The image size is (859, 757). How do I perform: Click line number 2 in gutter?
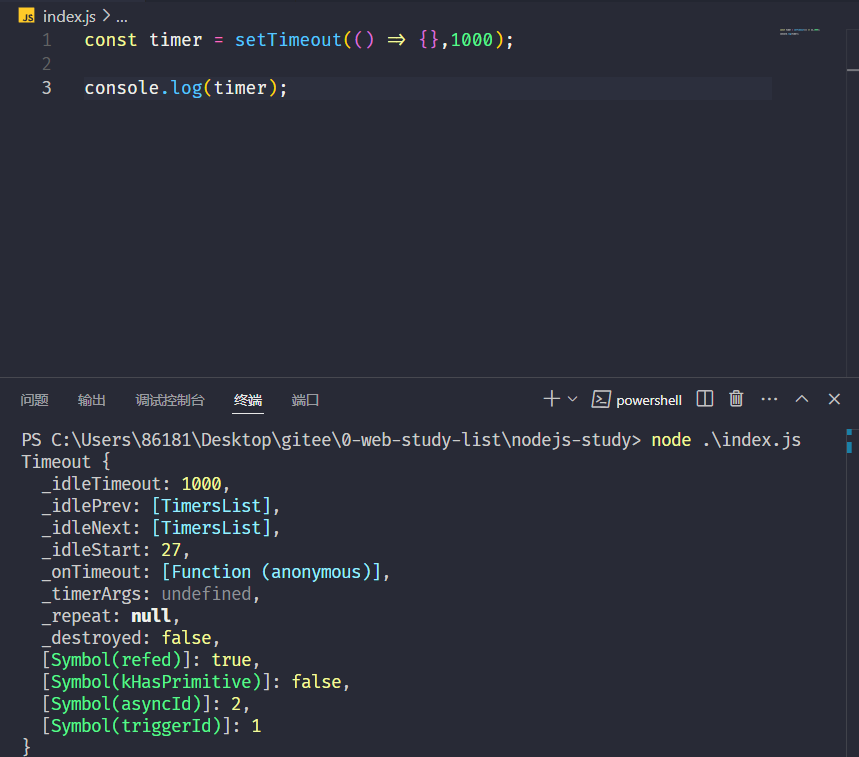(47, 64)
